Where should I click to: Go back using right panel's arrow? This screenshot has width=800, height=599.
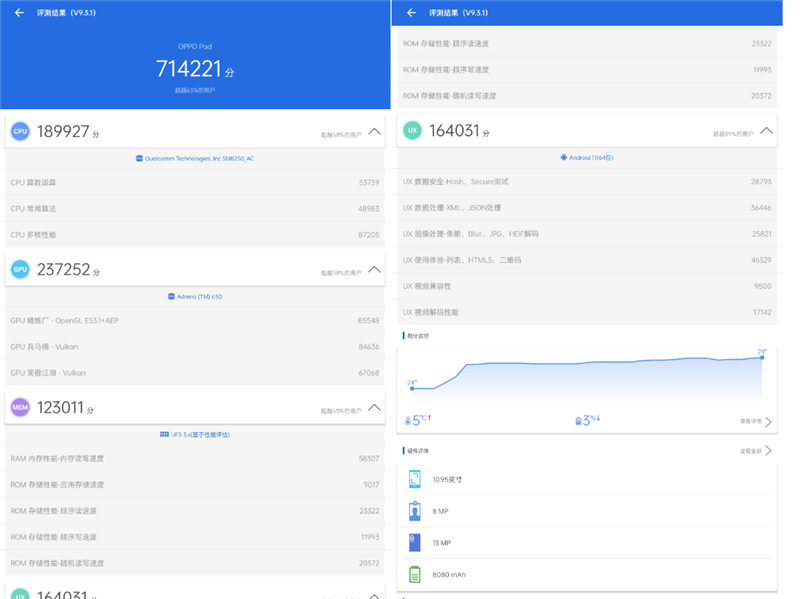pyautogui.click(x=411, y=13)
